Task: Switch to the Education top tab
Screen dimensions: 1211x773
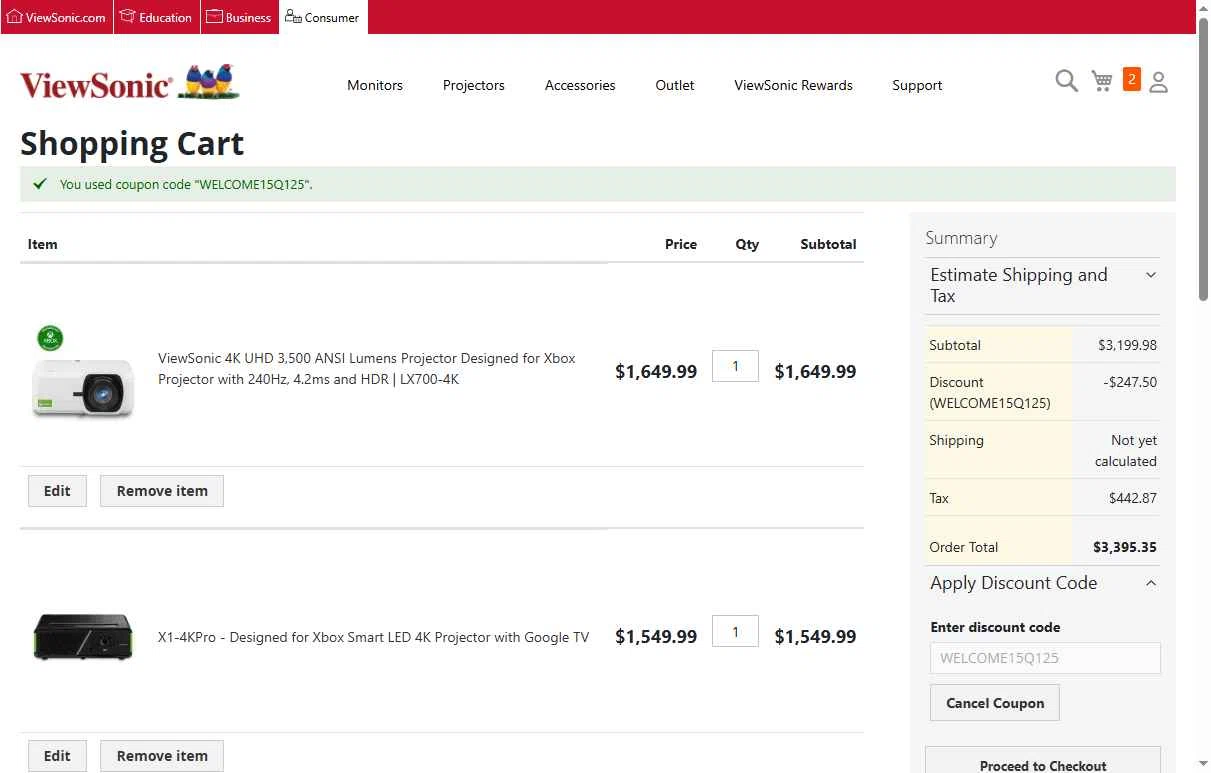Action: coord(157,17)
